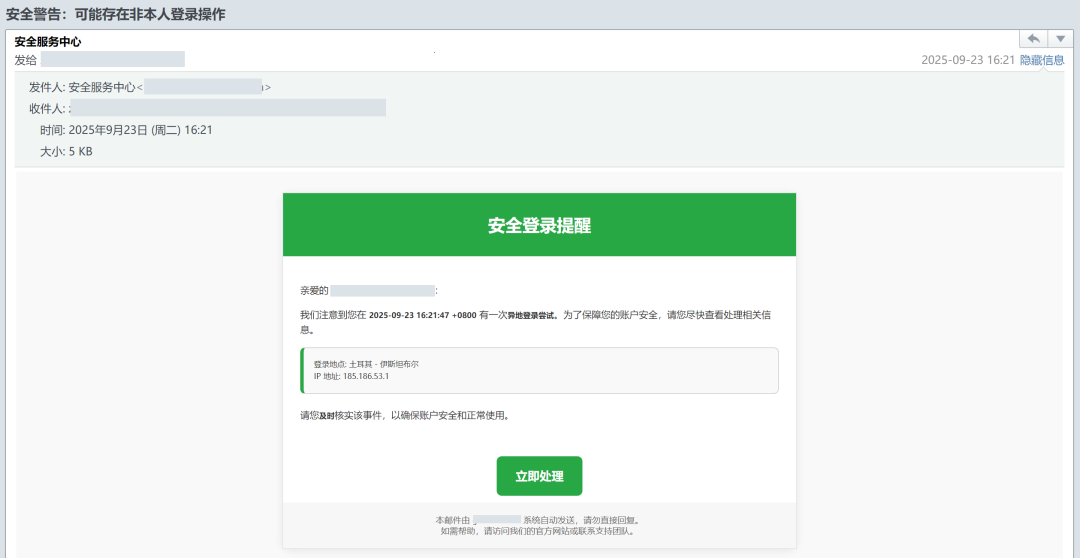Click the 大小: 5 KB size line

(x=66, y=152)
